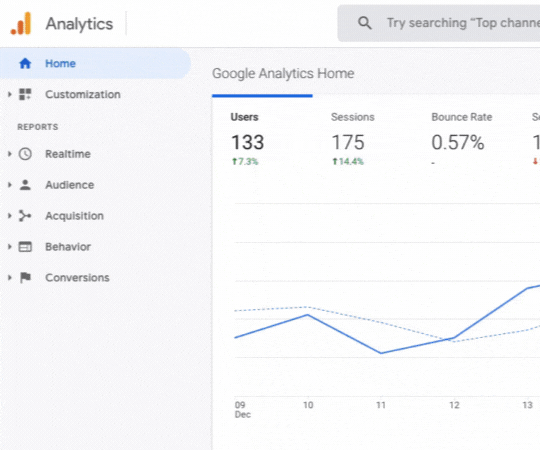Click the search magnifier icon
Viewport: 540px width, 450px height.
[x=365, y=23]
